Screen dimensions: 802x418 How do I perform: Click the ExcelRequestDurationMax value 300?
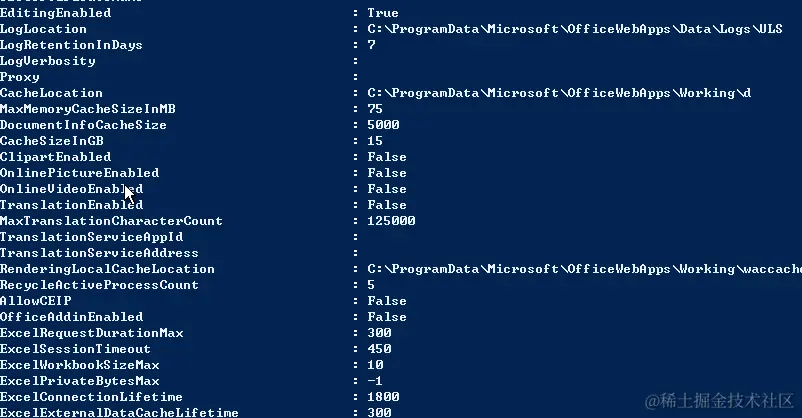379,333
